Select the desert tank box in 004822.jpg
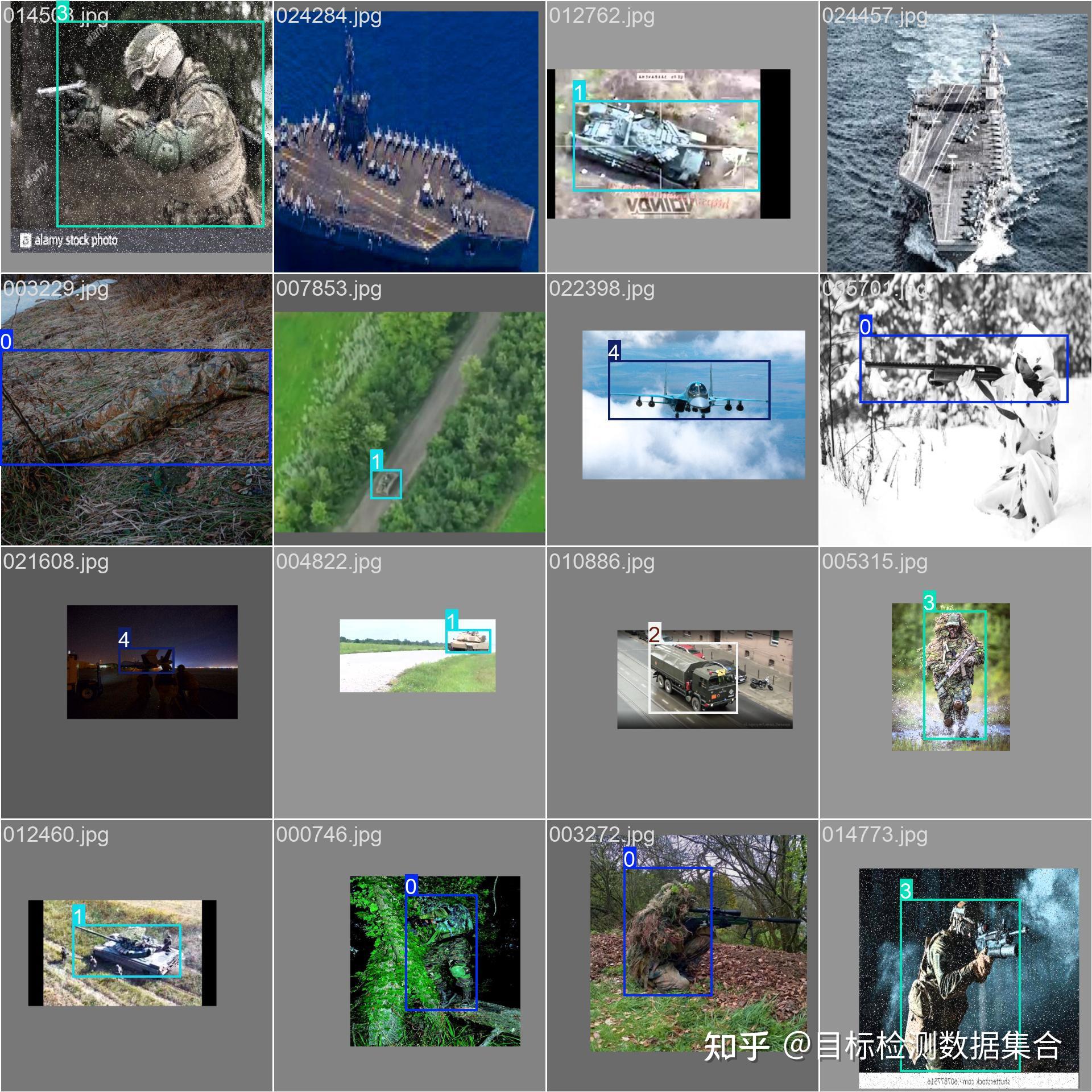Viewport: 1092px width, 1092px height. pos(468,641)
